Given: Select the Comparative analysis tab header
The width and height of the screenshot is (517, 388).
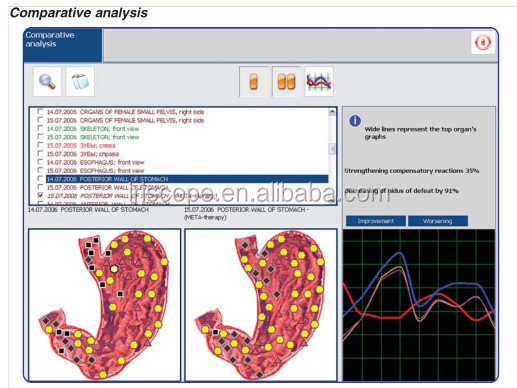Looking at the screenshot, I should [63, 45].
